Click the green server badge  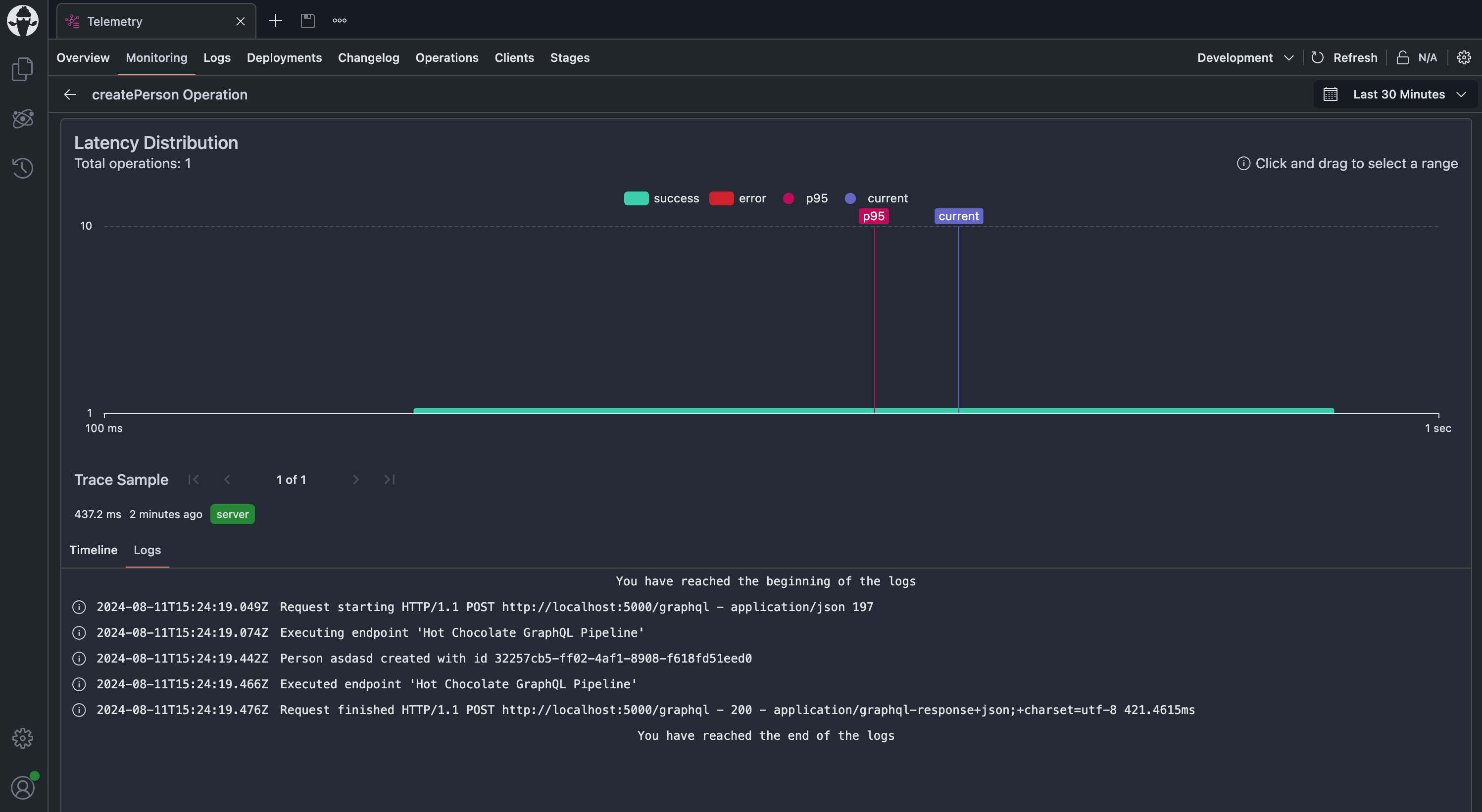233,514
